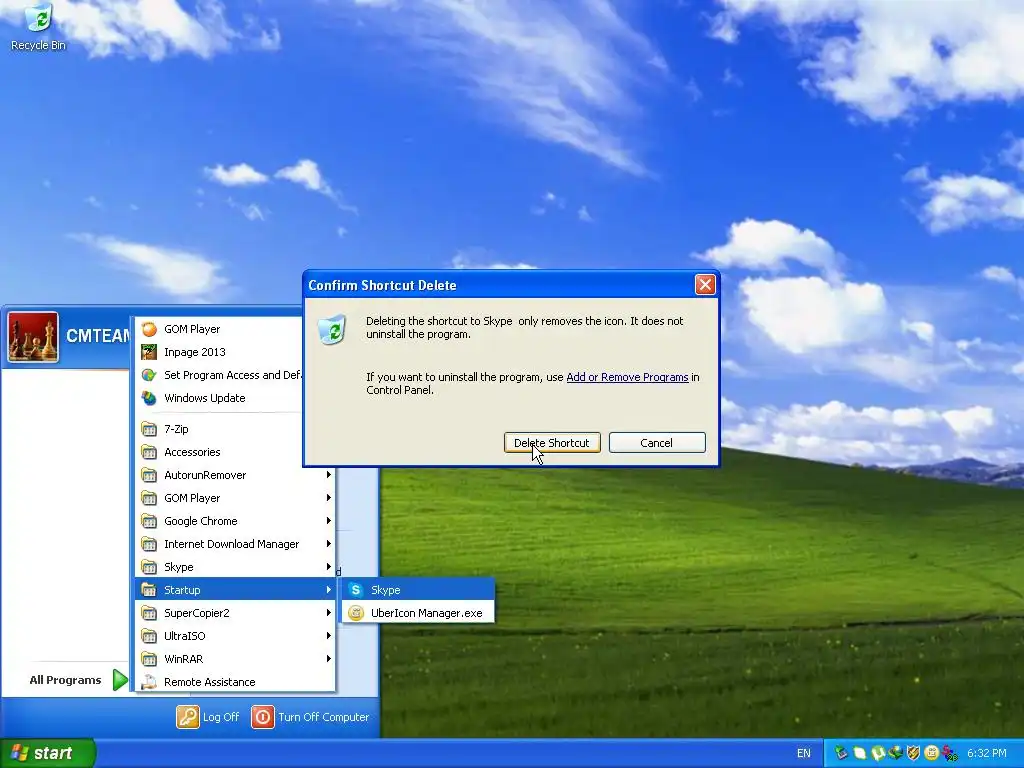Click the Safely Remove Hardware tray icon

coord(841,753)
